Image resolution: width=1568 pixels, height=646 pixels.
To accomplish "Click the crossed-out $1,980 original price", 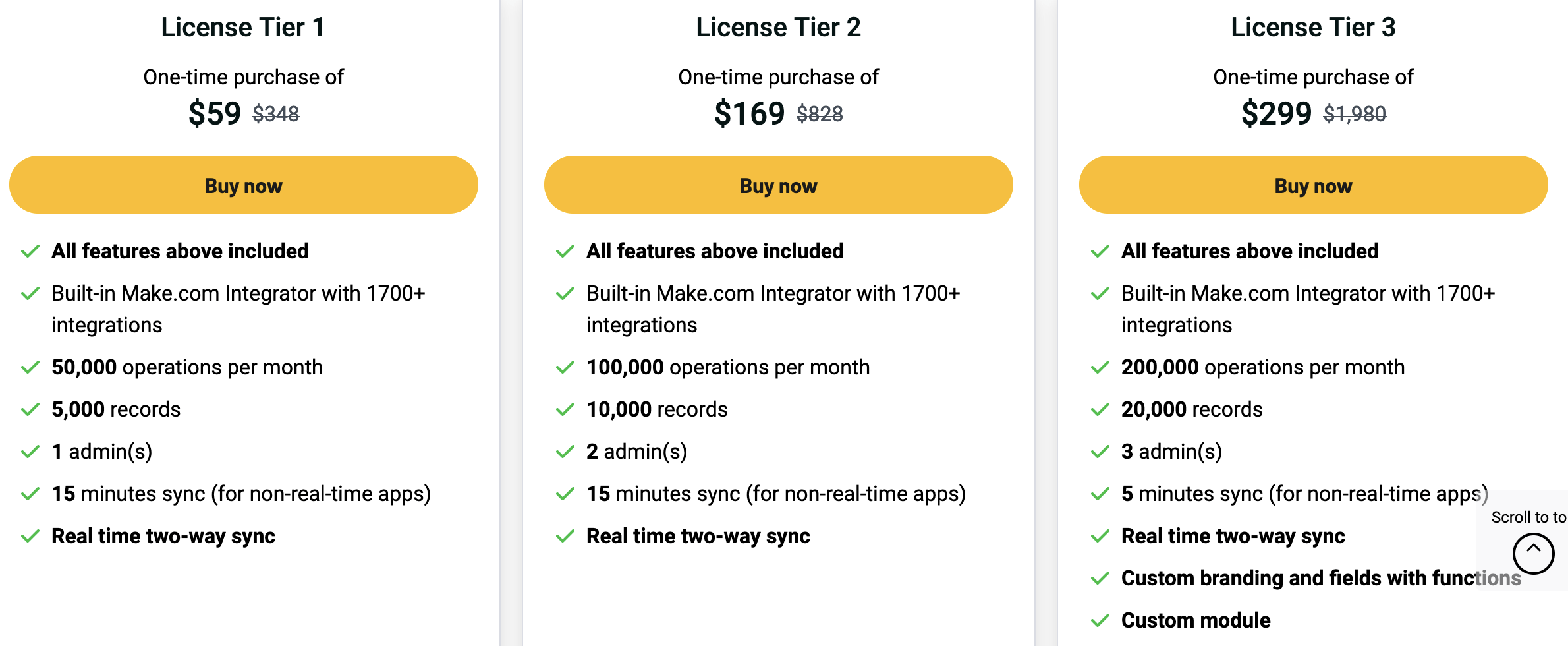I will point(1355,114).
